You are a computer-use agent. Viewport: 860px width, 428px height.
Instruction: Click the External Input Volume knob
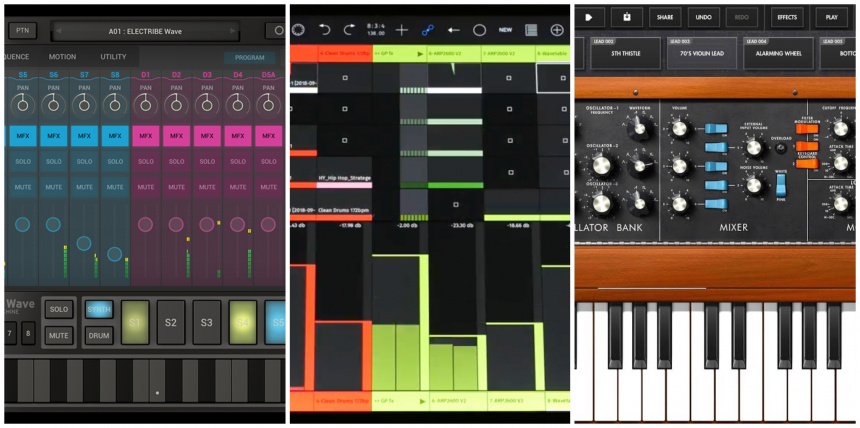(x=754, y=147)
